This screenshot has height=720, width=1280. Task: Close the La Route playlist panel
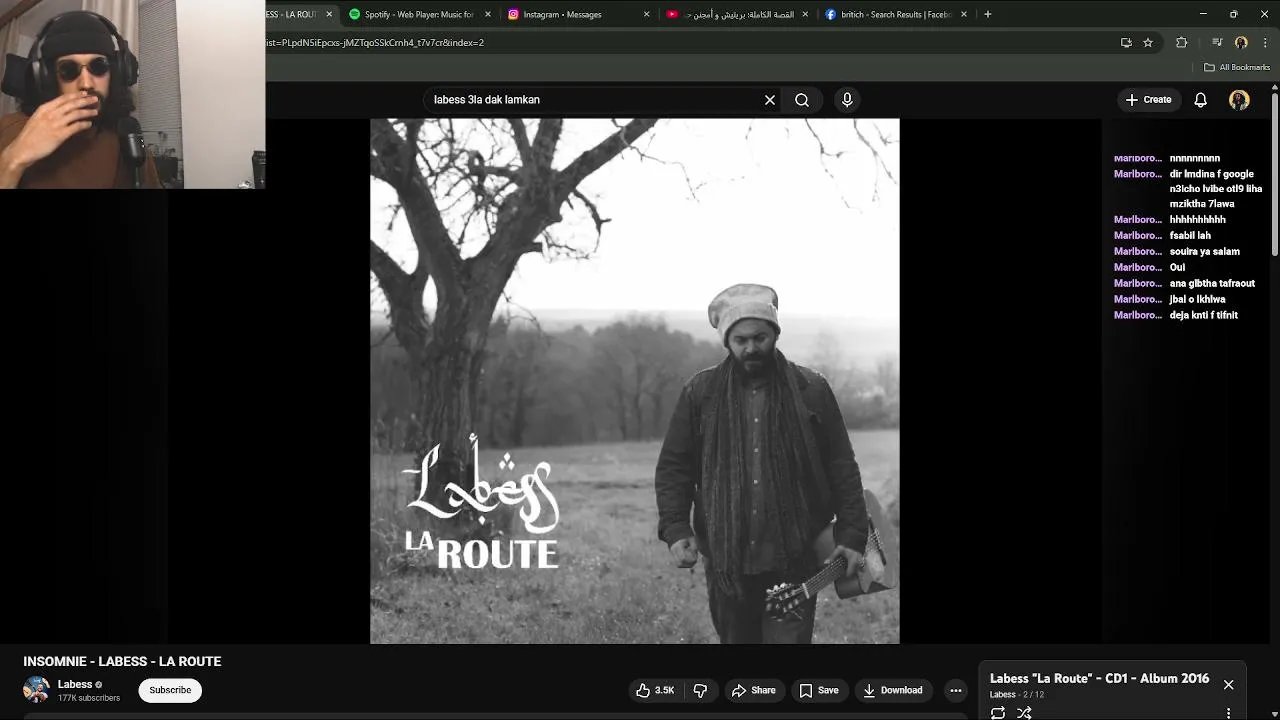pos(1228,685)
